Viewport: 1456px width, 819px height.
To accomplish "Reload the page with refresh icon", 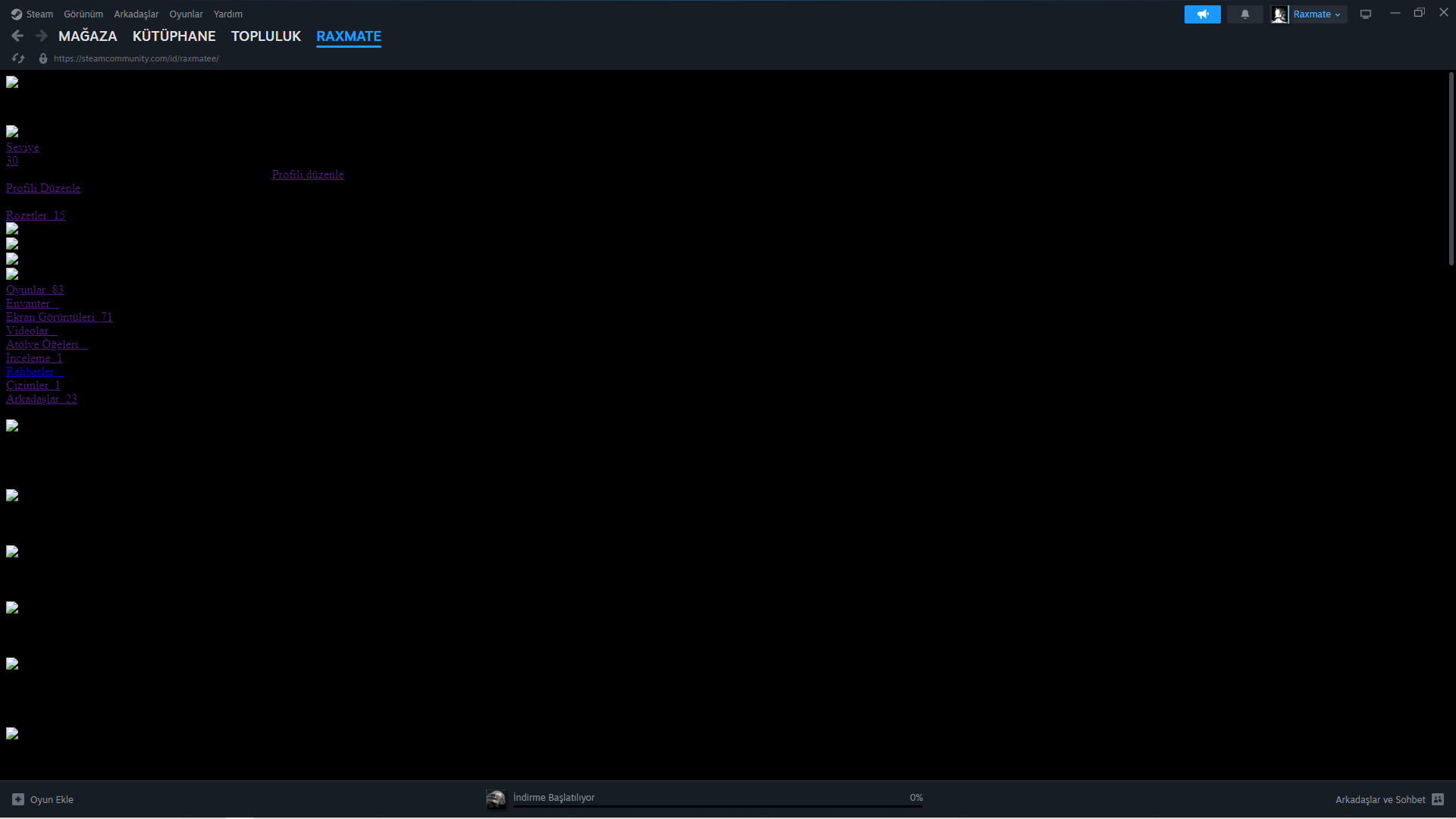I will tap(18, 58).
